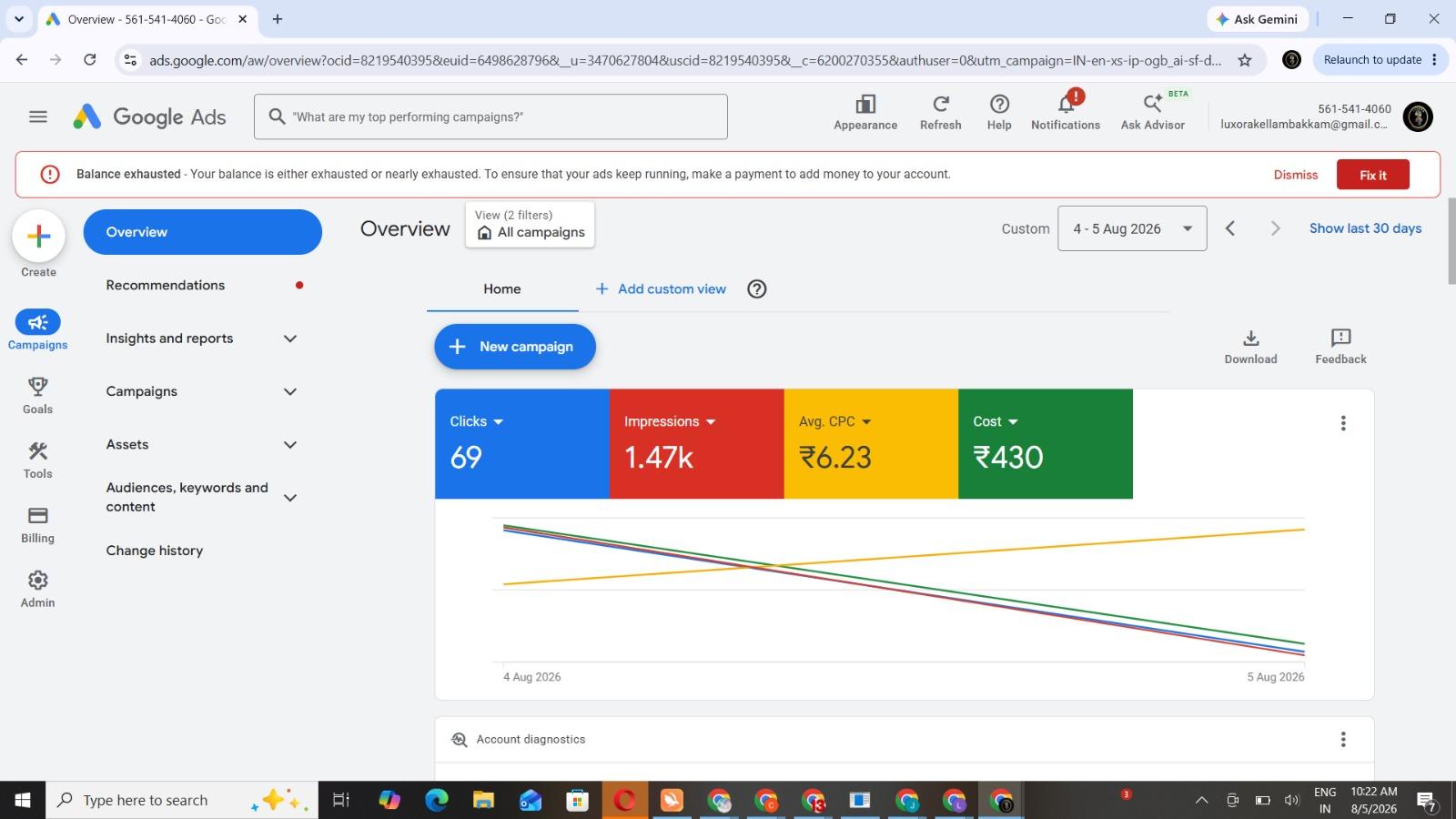
Task: Expand Audiences, keywords and content
Action: click(290, 498)
